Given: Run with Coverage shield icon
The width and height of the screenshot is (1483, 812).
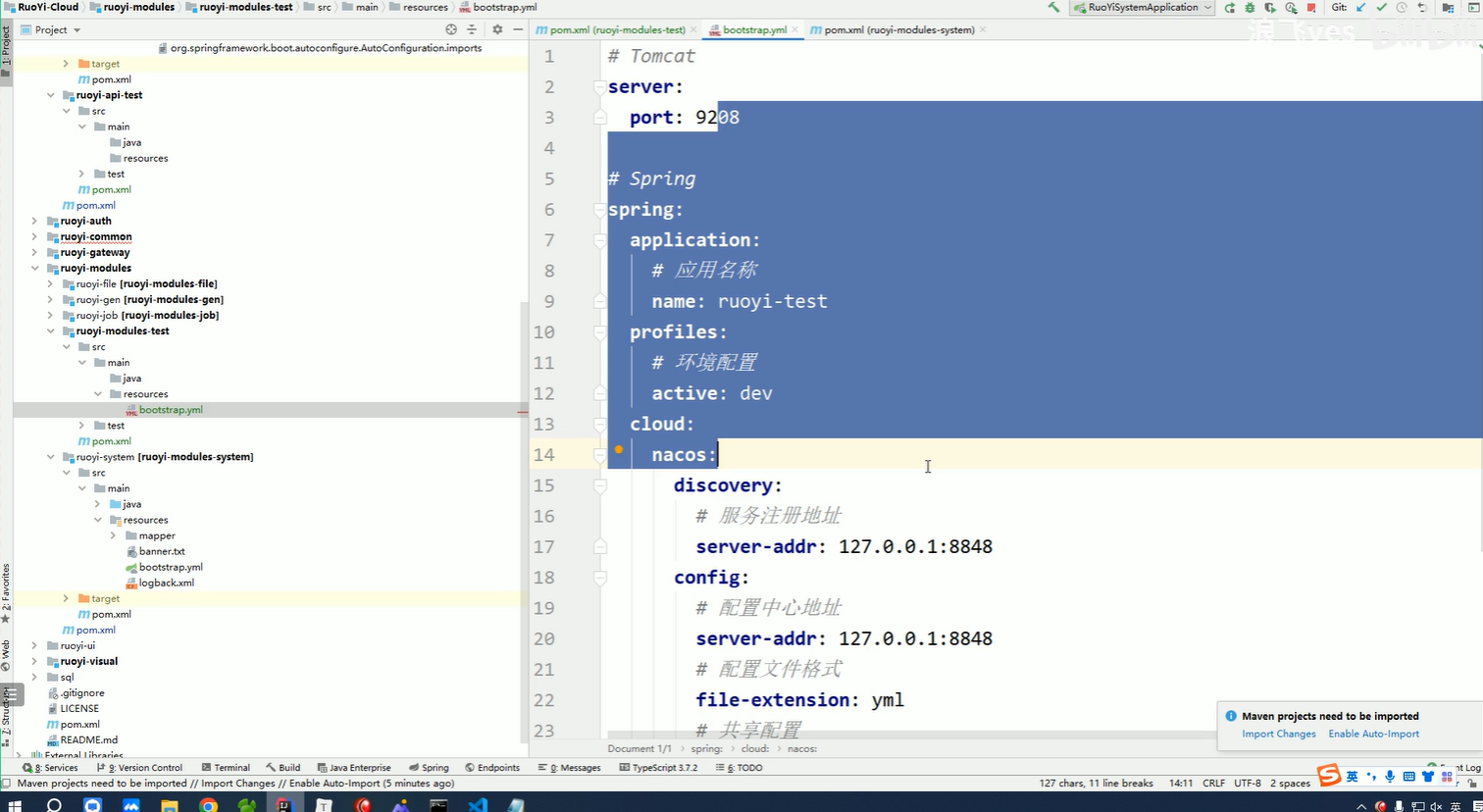Looking at the screenshot, I should [x=1270, y=7].
